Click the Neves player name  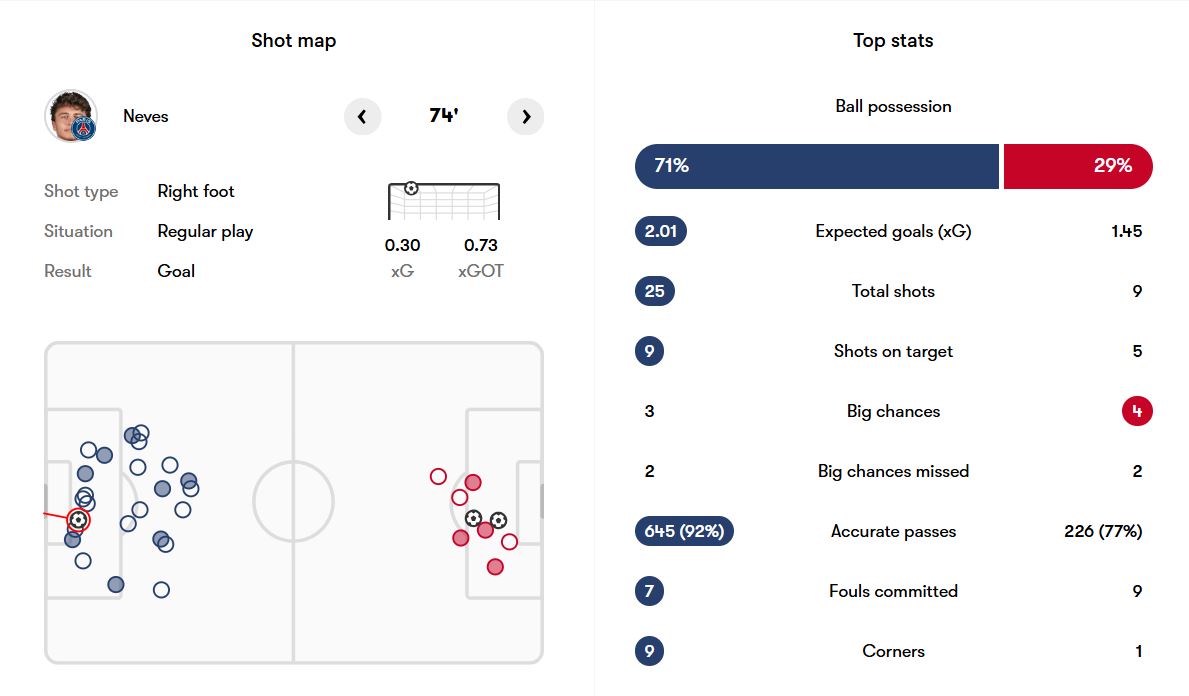tap(146, 116)
